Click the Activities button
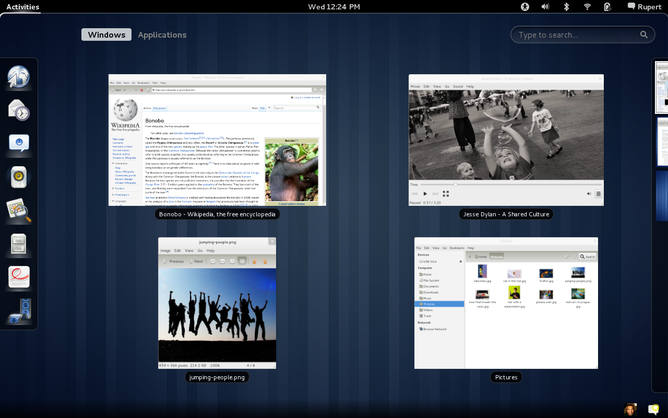 (23, 7)
